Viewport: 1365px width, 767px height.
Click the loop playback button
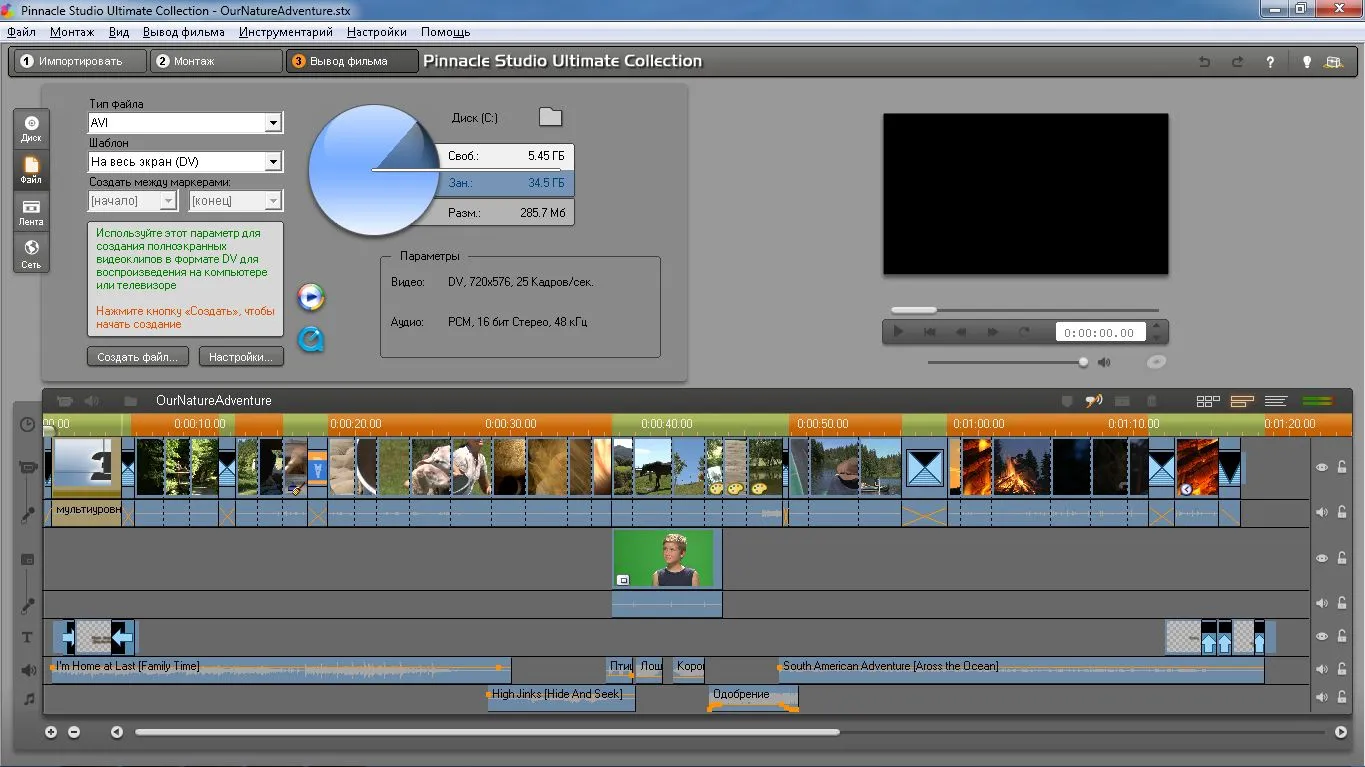pyautogui.click(x=1024, y=332)
